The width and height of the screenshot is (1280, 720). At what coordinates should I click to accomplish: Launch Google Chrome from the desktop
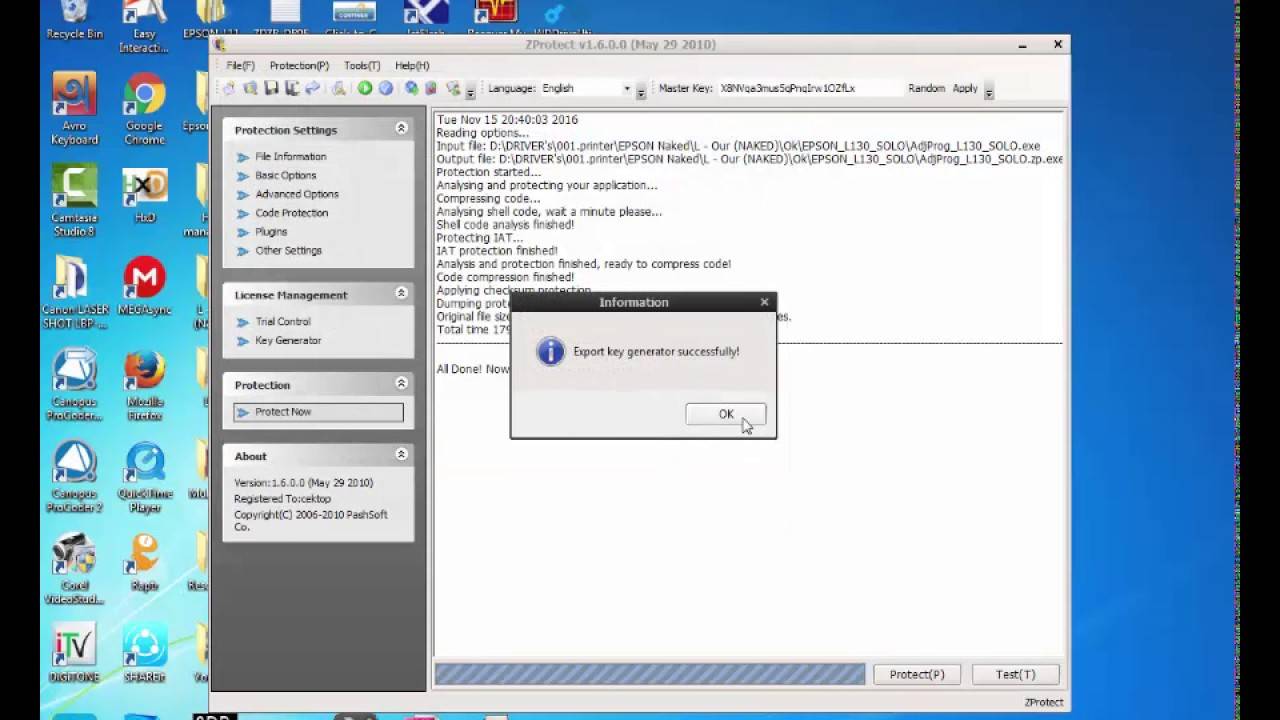tap(145, 110)
